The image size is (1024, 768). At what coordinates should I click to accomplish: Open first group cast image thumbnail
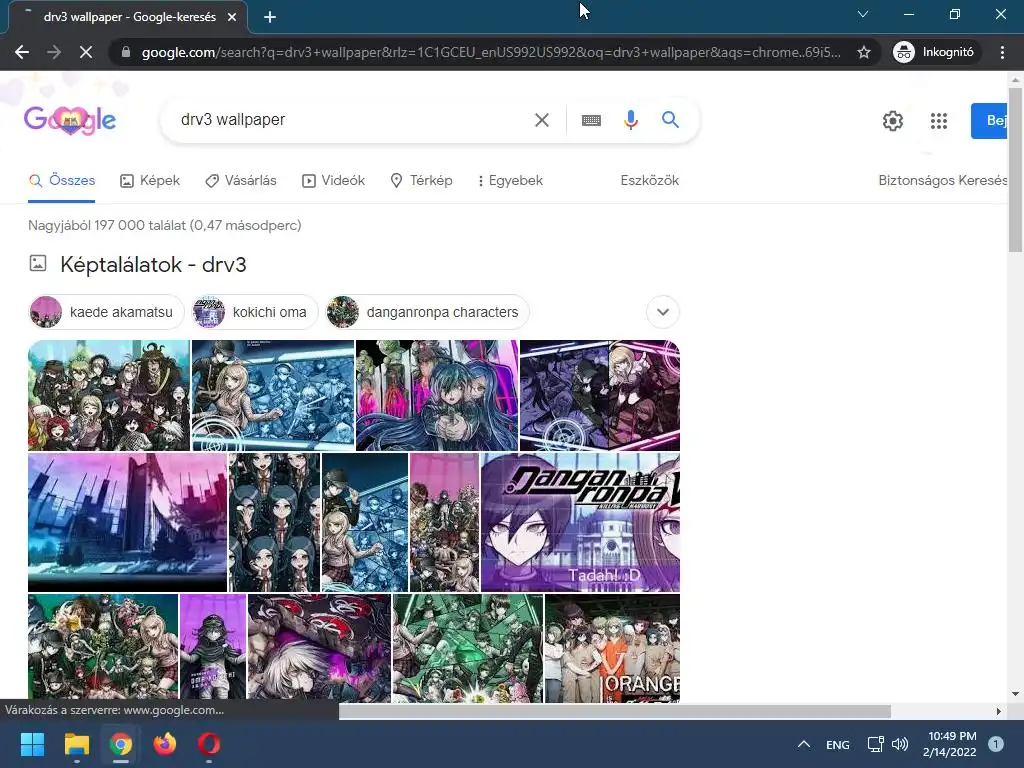click(x=109, y=395)
